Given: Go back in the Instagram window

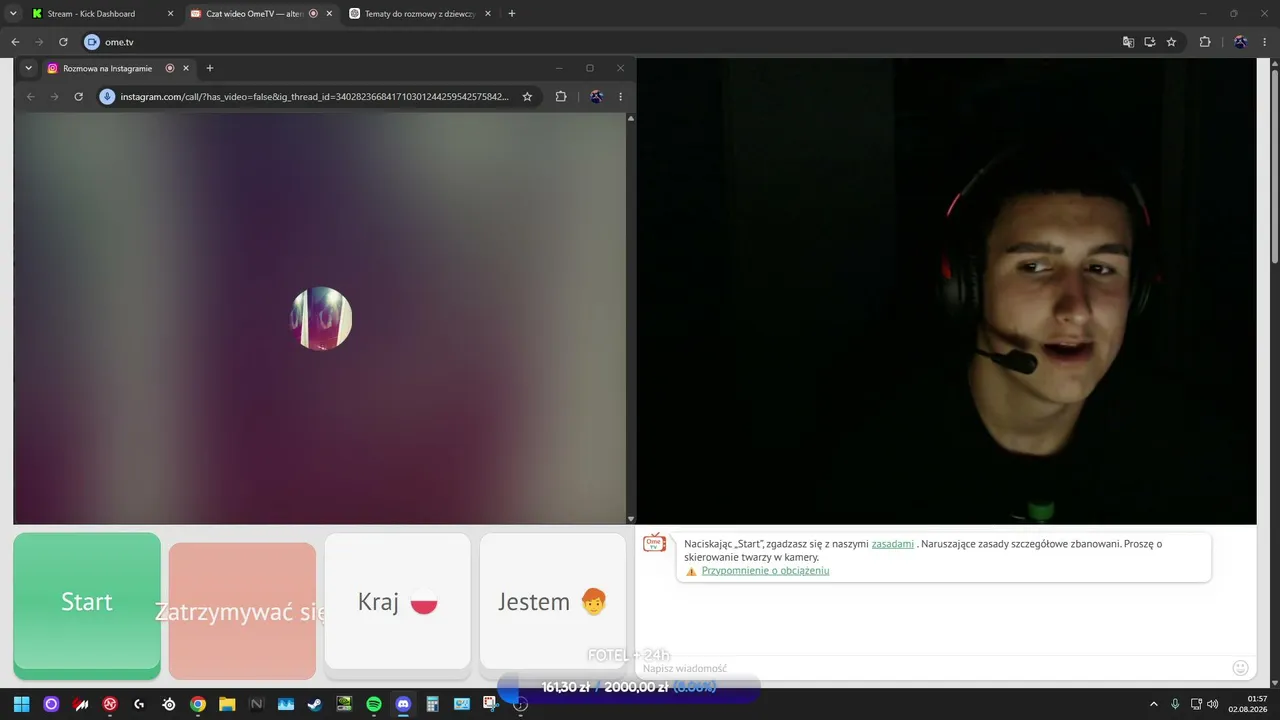Looking at the screenshot, I should 30,97.
